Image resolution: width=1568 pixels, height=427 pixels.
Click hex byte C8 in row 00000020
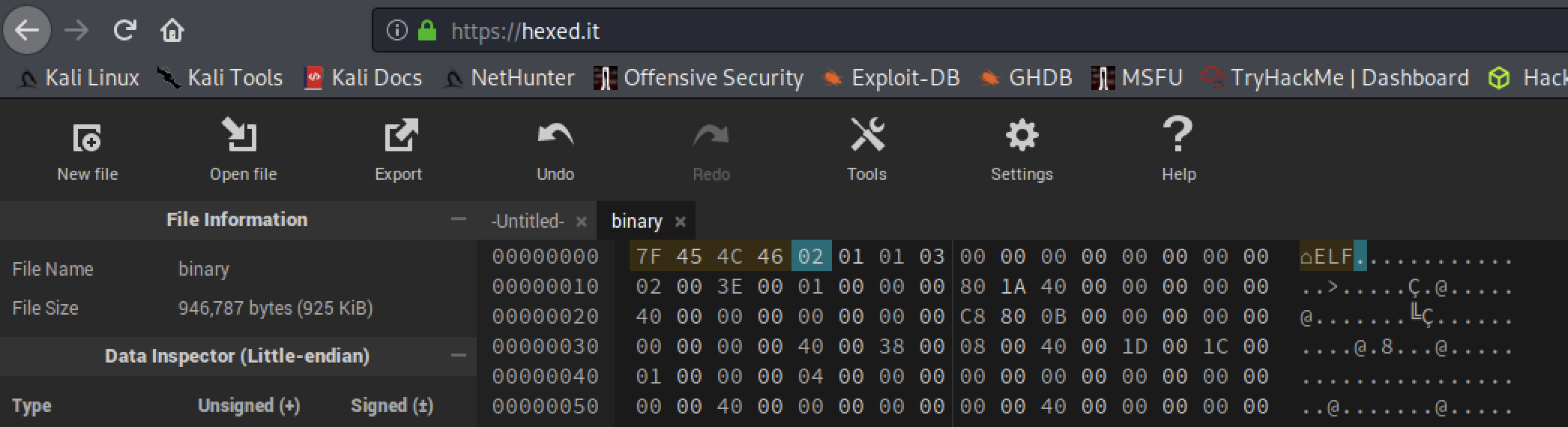pos(973,317)
